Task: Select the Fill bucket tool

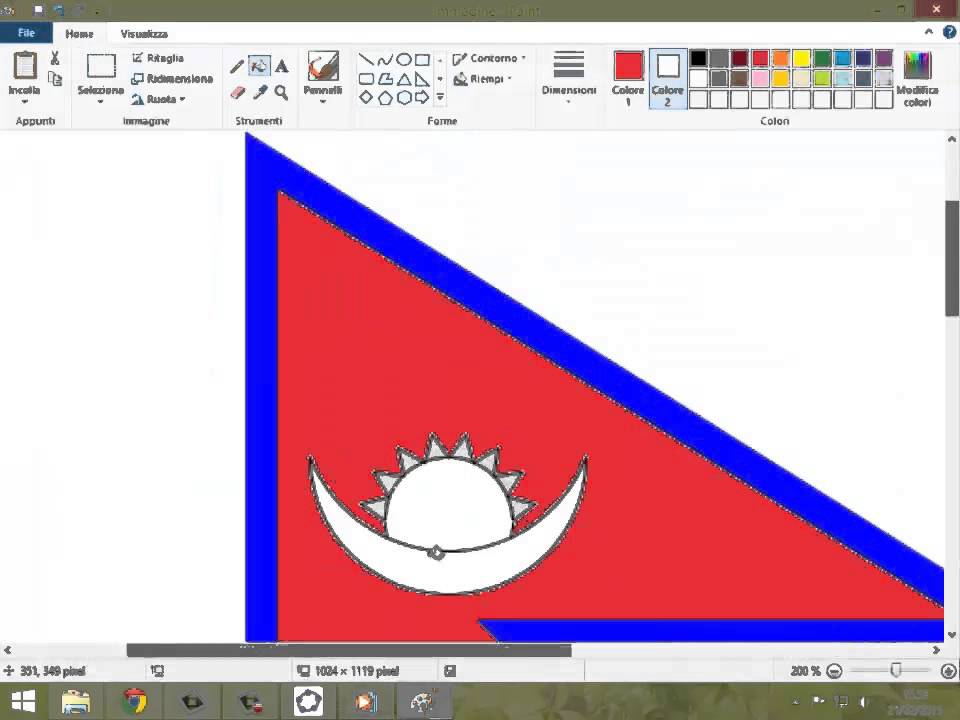Action: click(260, 66)
